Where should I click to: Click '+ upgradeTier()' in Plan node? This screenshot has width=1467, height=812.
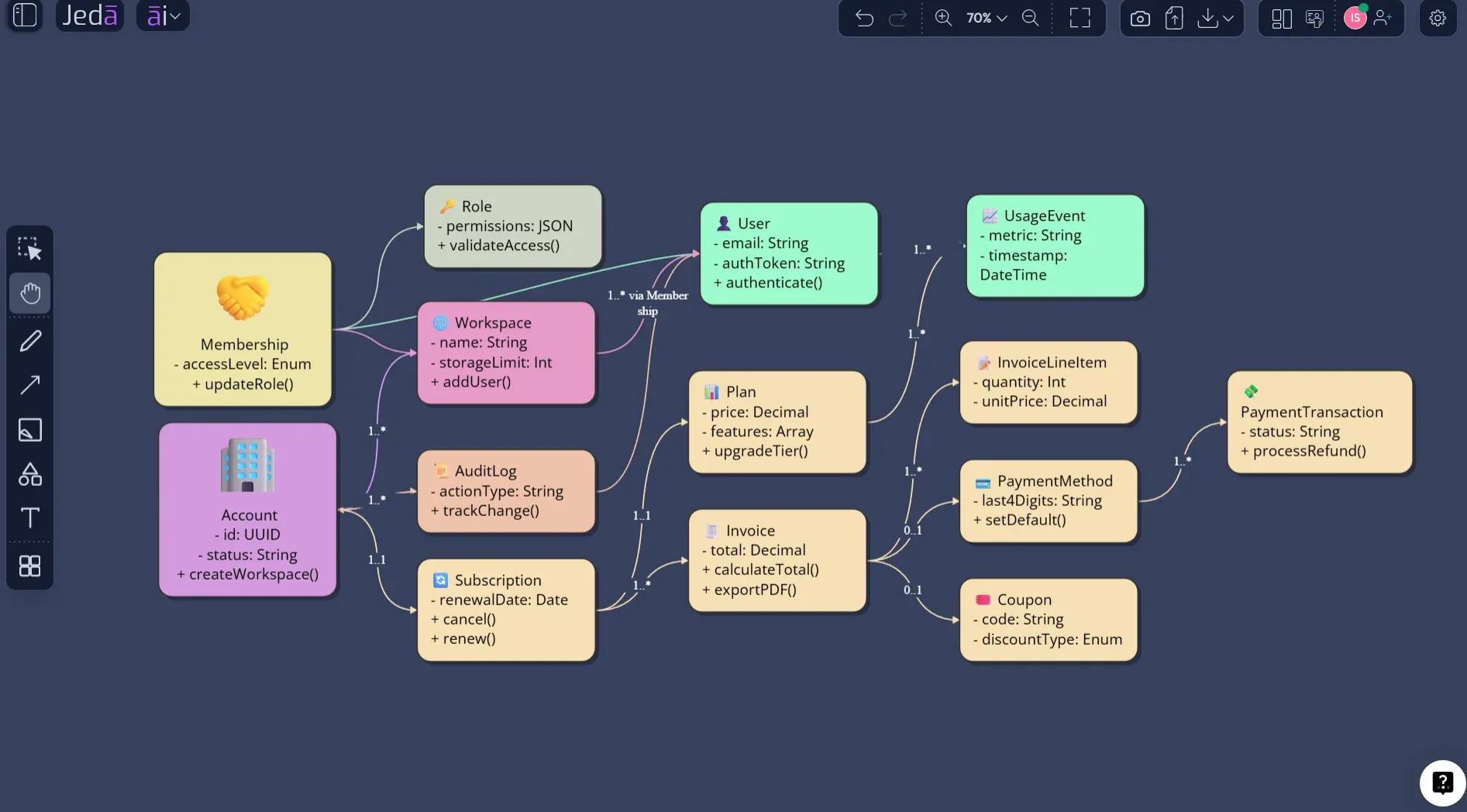pos(755,451)
